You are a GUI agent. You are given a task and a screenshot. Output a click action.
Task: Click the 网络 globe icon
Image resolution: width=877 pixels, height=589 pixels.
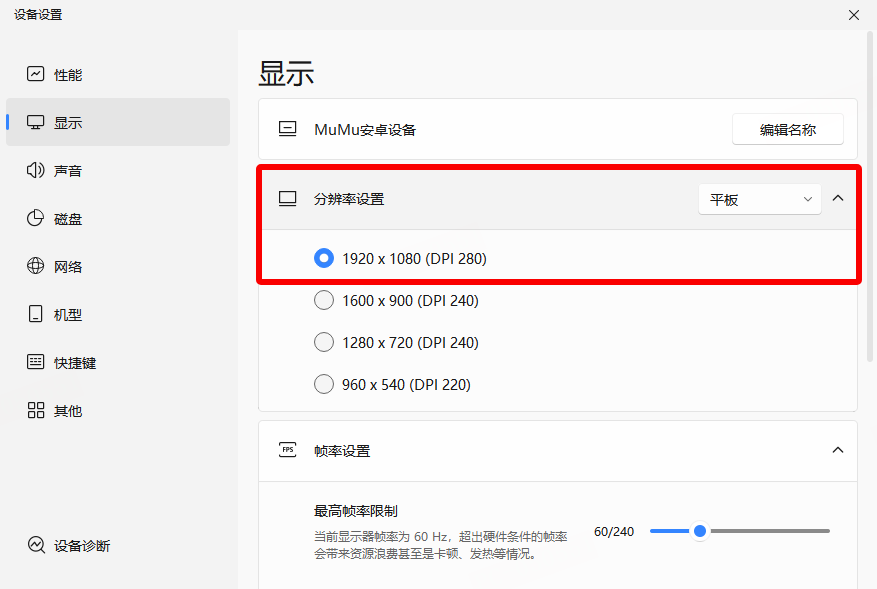36,266
